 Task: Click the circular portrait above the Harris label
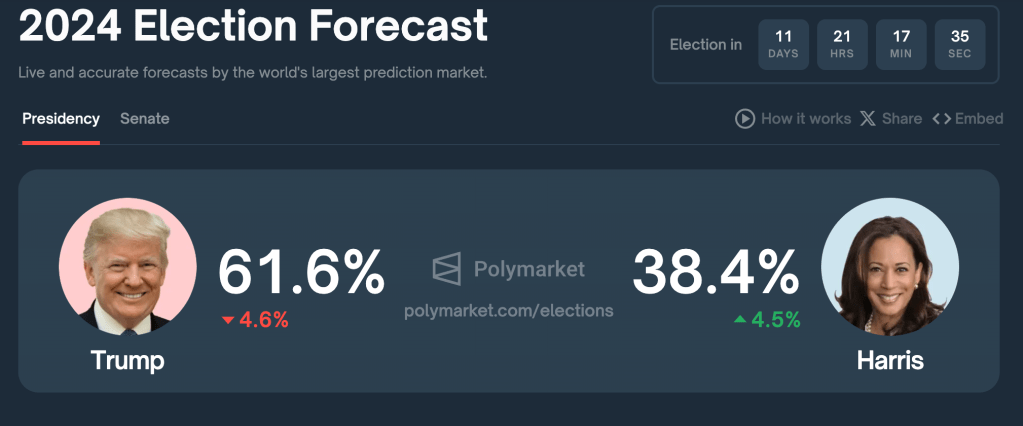pos(890,266)
